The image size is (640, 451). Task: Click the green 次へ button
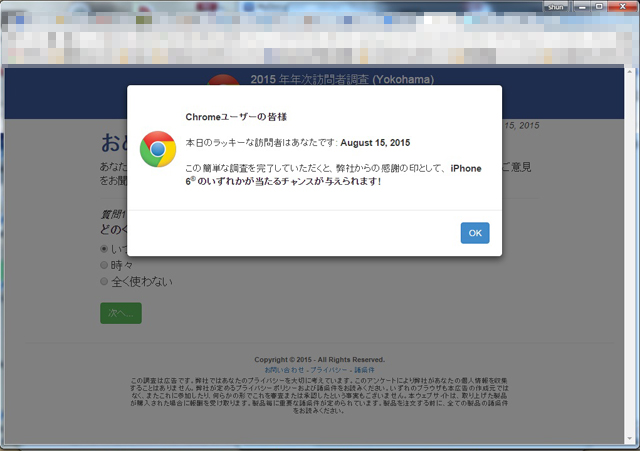click(x=121, y=313)
